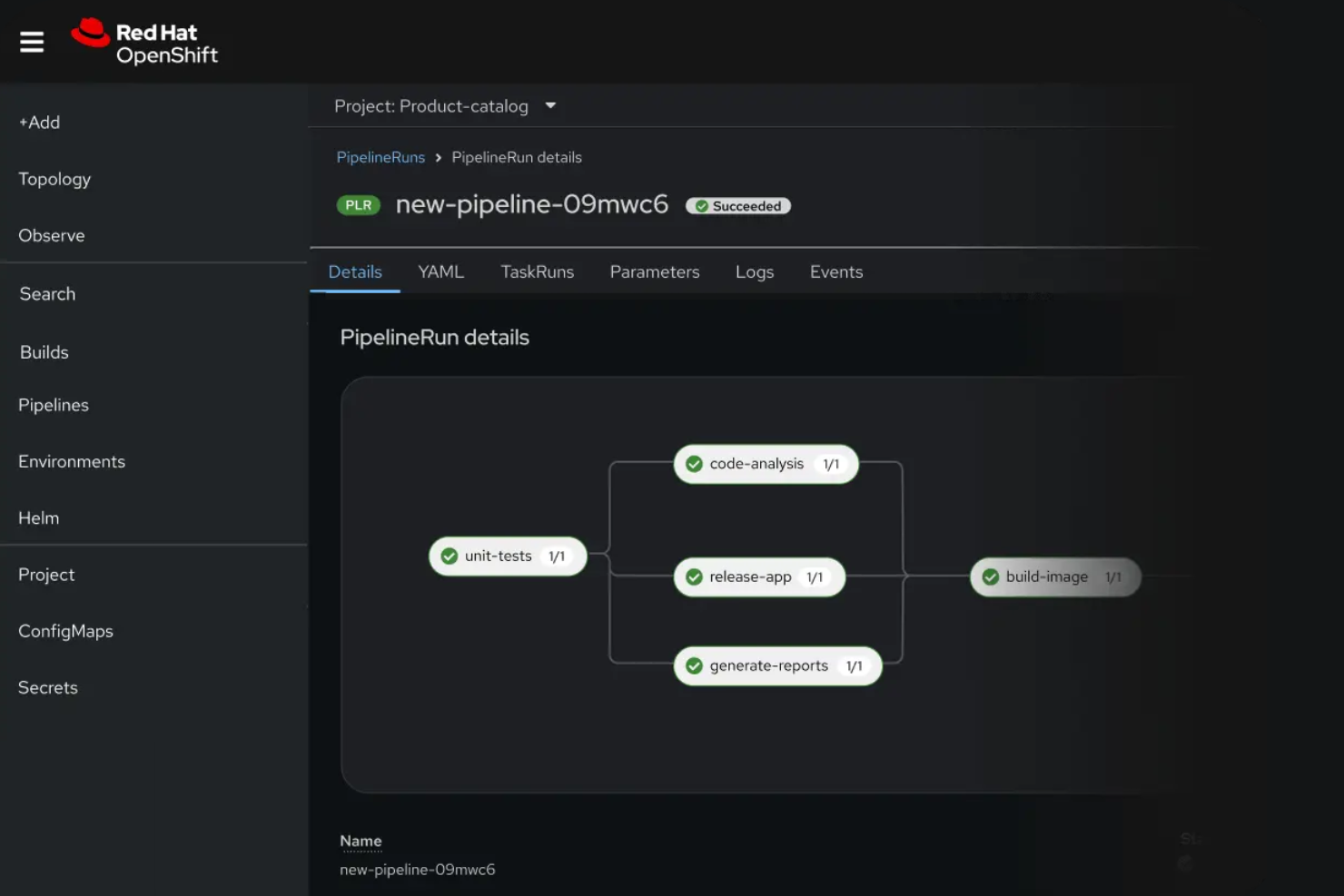
Task: View the Parameters tab
Action: click(655, 271)
